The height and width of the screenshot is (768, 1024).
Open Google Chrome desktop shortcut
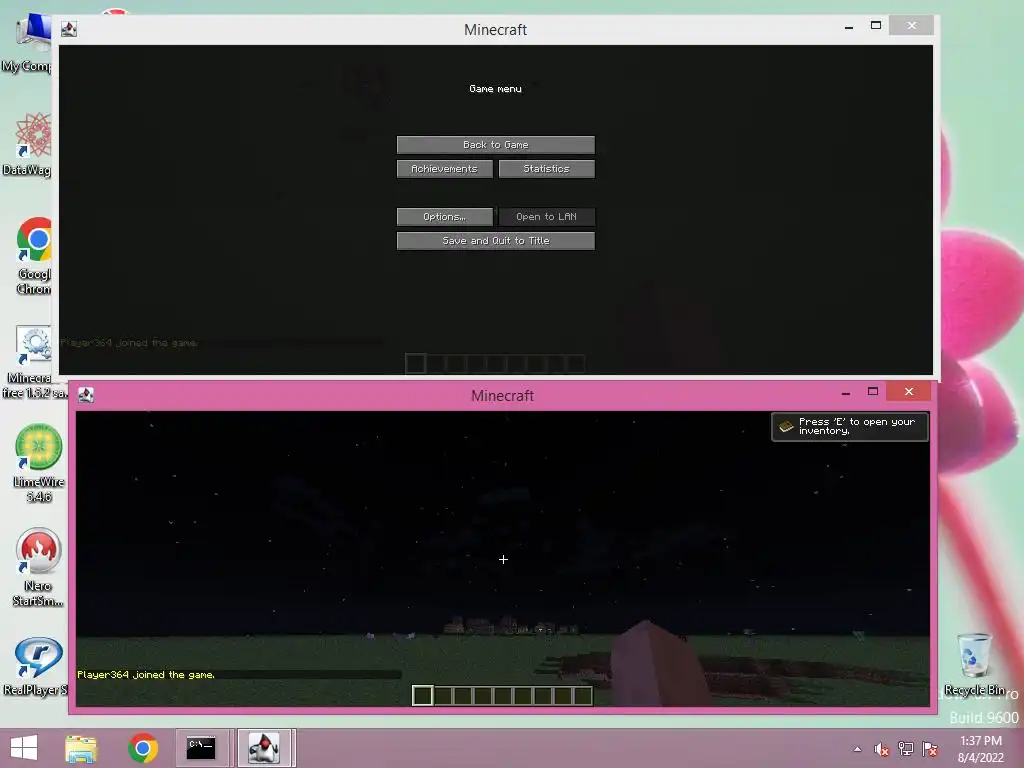[x=33, y=255]
